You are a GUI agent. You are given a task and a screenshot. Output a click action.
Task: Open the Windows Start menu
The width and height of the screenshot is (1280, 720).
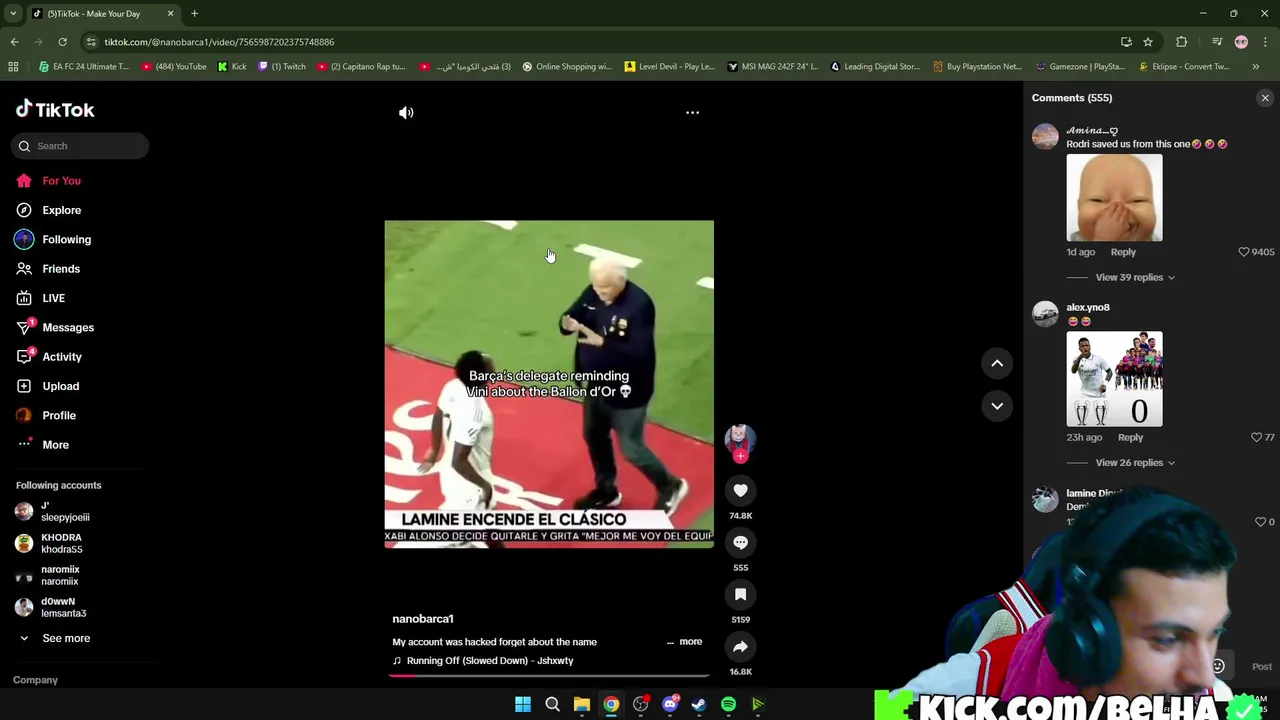click(x=523, y=704)
